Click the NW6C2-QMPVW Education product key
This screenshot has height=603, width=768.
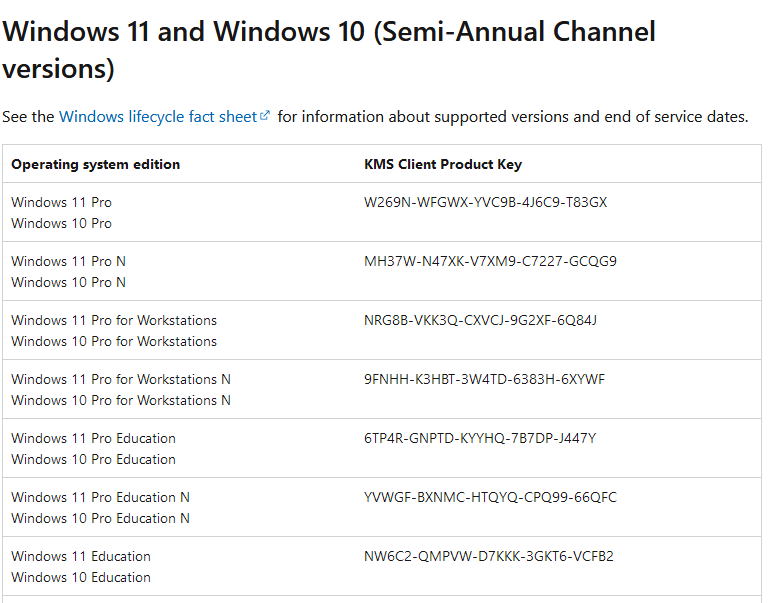[x=488, y=556]
